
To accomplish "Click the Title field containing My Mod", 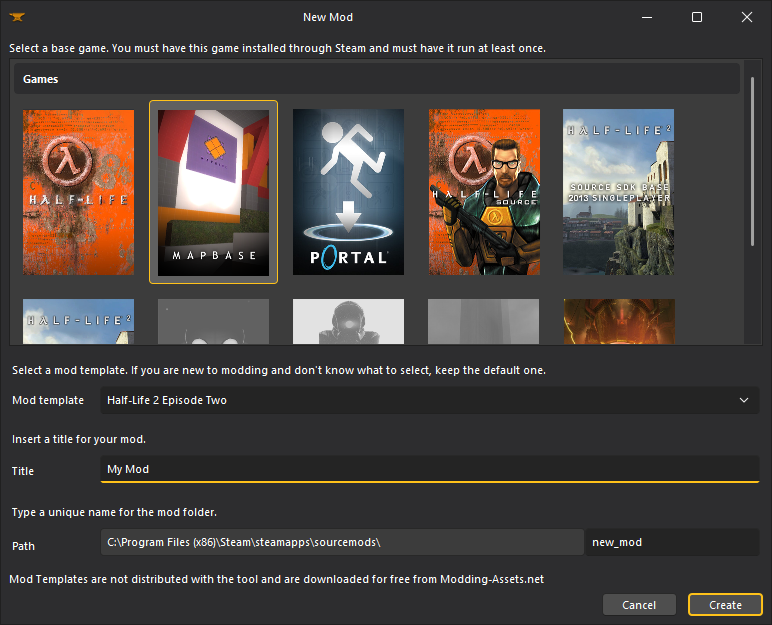I will (430, 469).
